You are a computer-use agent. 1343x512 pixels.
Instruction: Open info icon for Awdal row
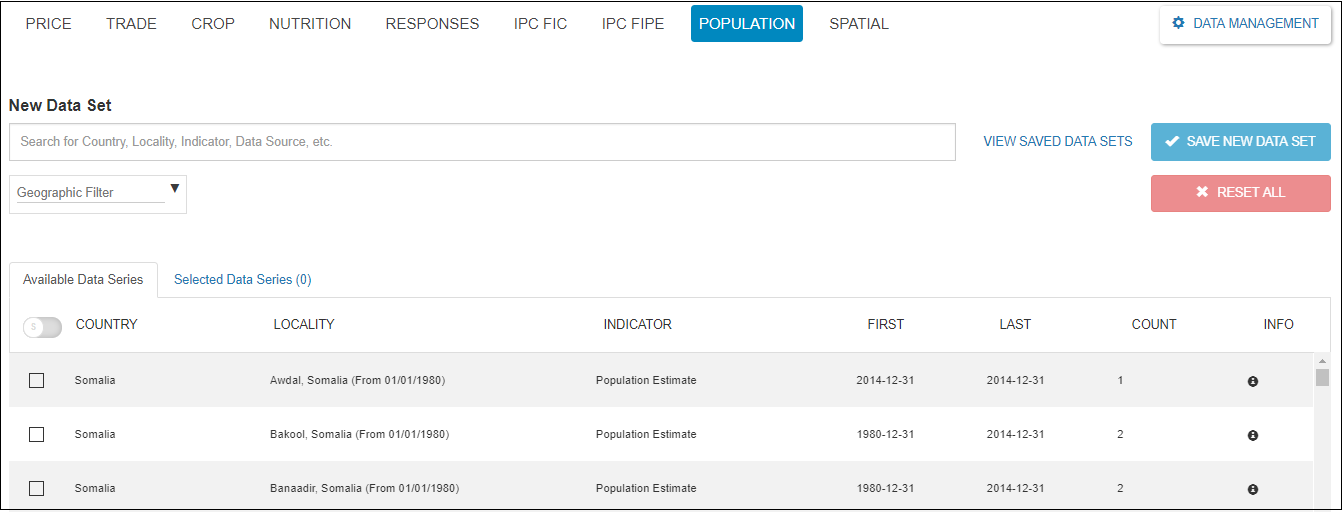1252,381
